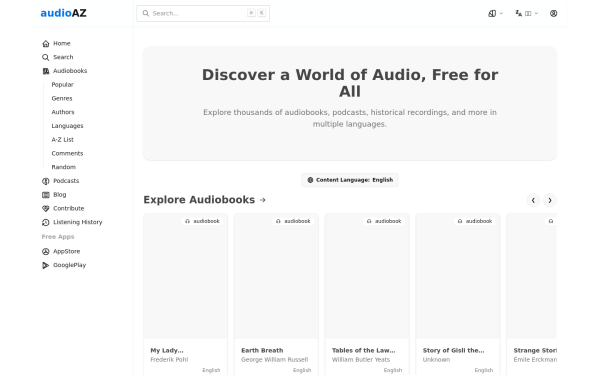
Task: Click Content Language: English button
Action: click(x=350, y=180)
